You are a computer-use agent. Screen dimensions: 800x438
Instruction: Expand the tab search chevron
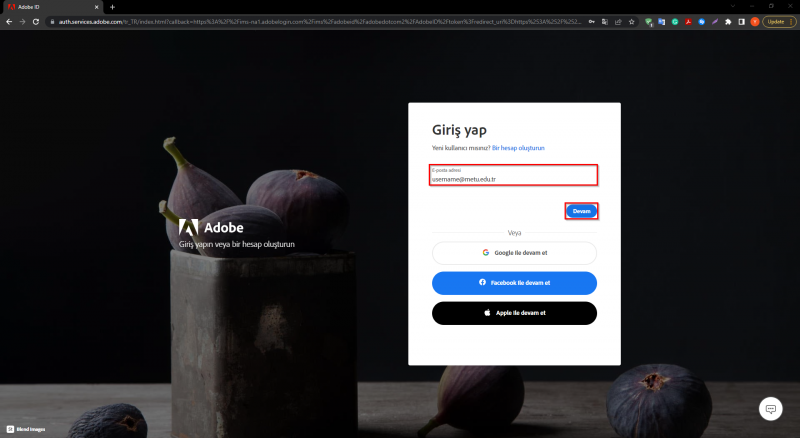[733, 6]
